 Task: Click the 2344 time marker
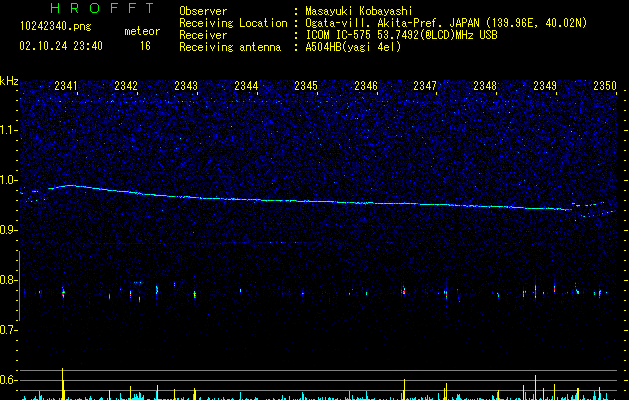pos(246,85)
